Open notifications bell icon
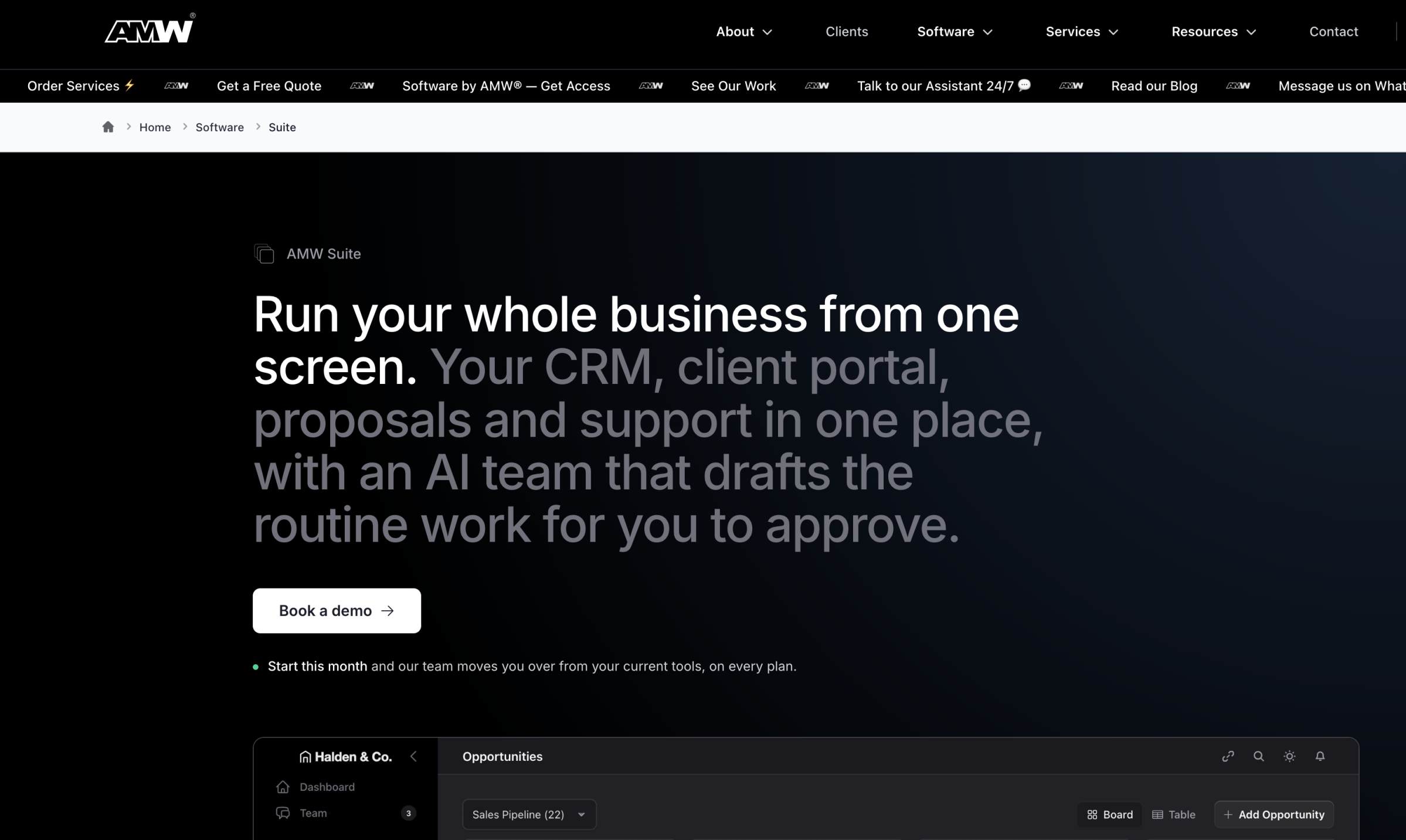 click(x=1320, y=756)
